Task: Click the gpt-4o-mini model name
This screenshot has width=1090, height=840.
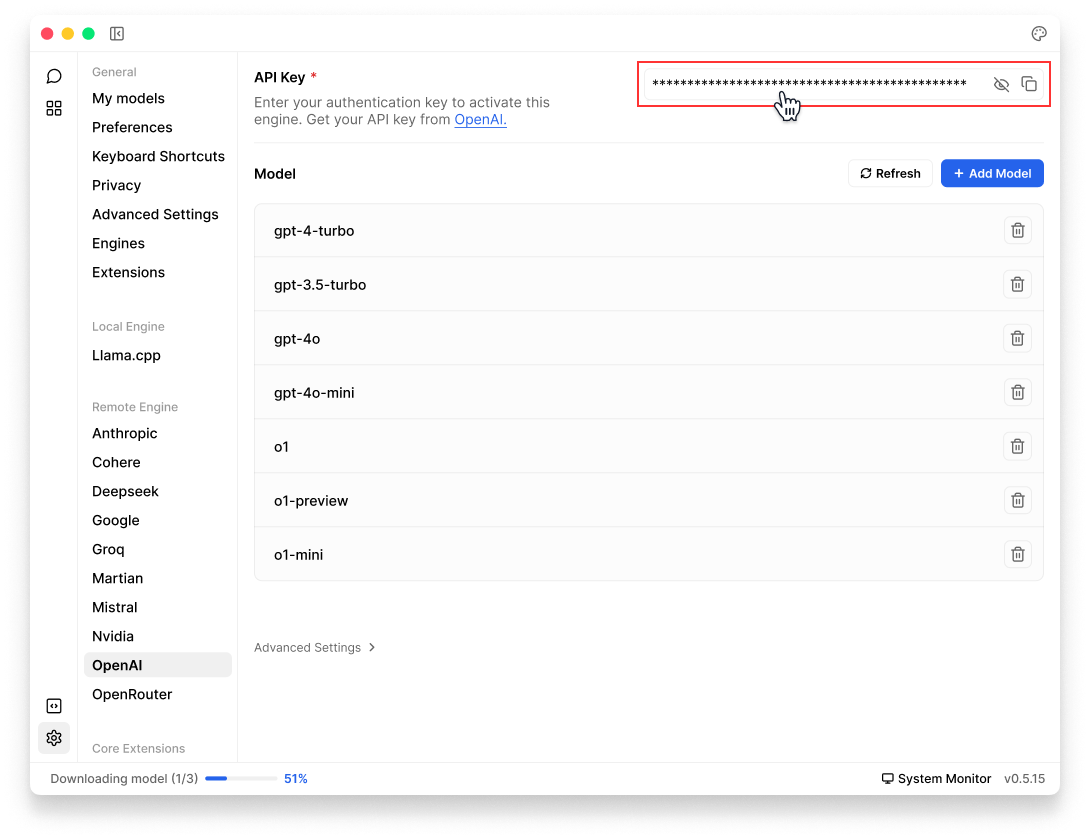Action: [x=314, y=393]
